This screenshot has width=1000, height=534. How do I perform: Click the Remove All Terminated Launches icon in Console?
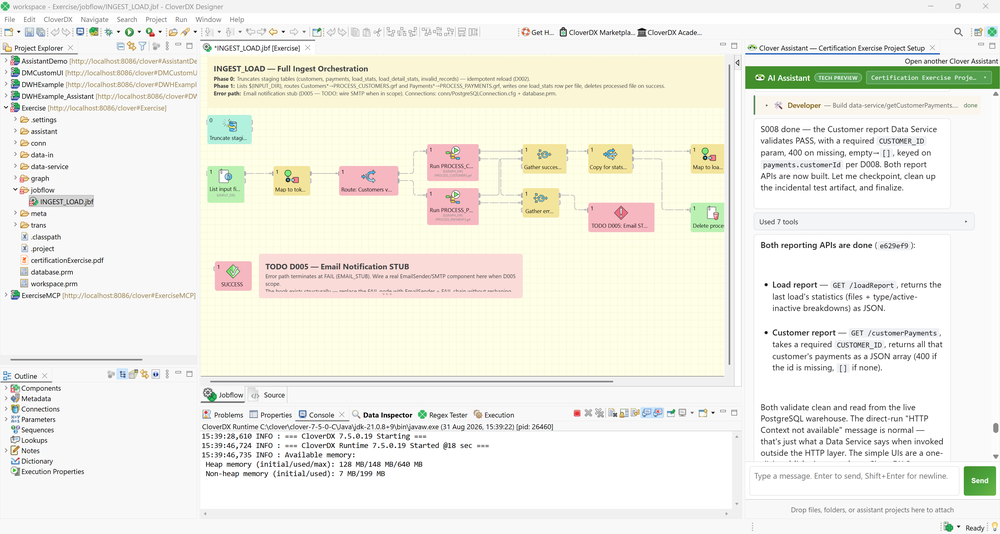pyautogui.click(x=599, y=413)
